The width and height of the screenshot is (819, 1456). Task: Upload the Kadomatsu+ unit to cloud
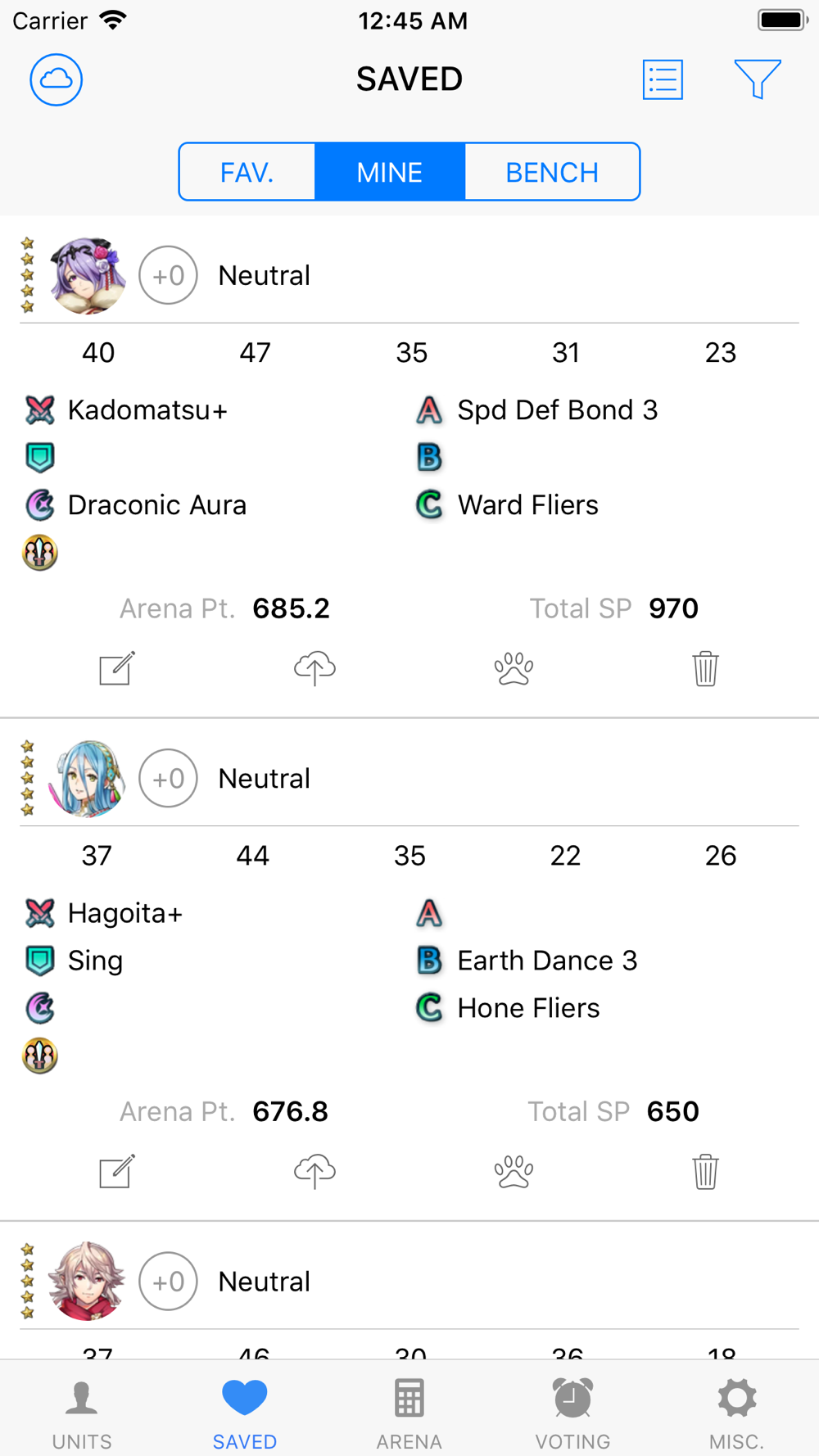[314, 668]
